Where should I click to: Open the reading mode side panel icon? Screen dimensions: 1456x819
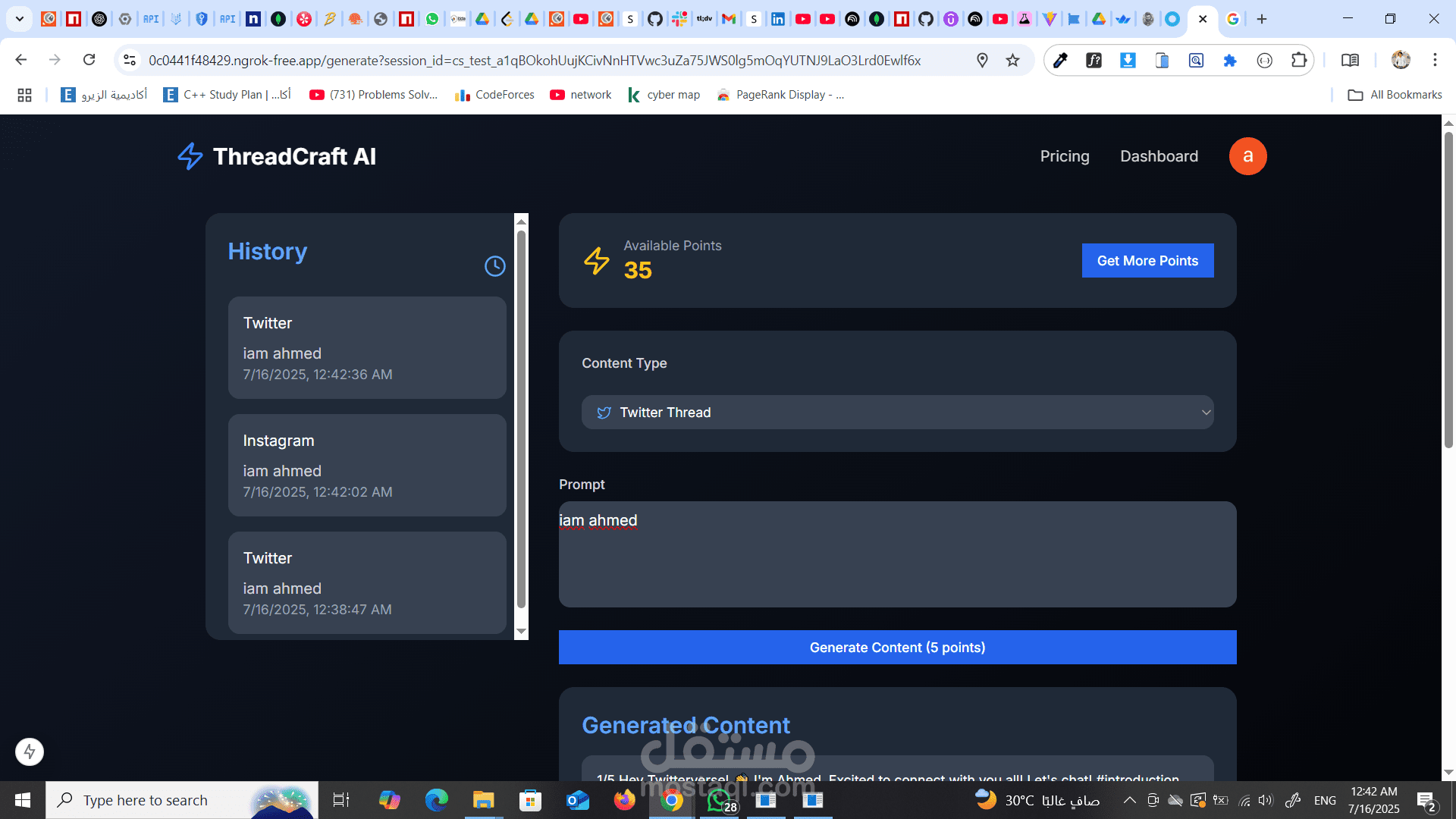click(1350, 60)
